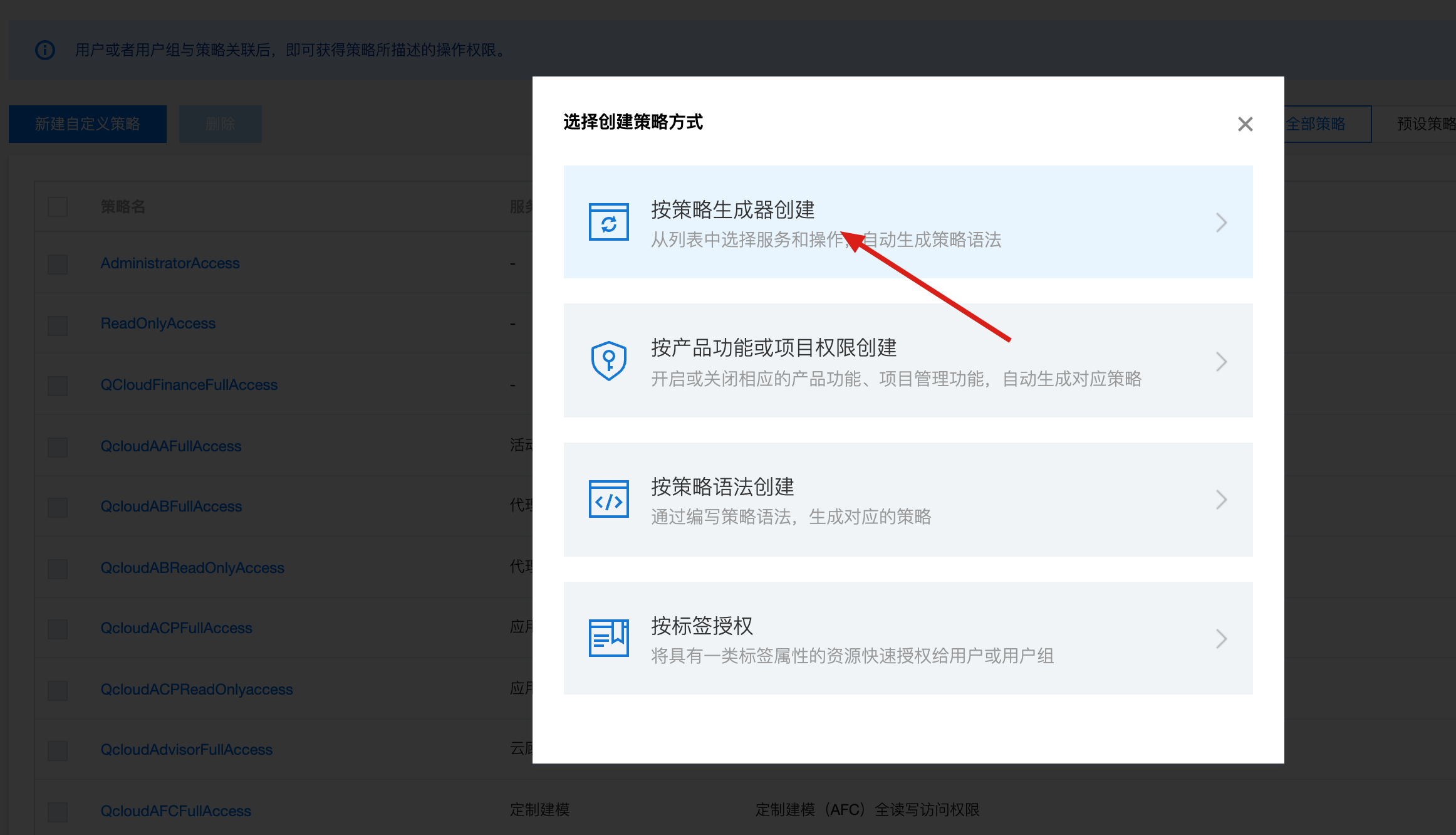This screenshot has width=1456, height=835.
Task: Open the QcloudAdvisorFullAccess policy link
Action: click(x=187, y=750)
